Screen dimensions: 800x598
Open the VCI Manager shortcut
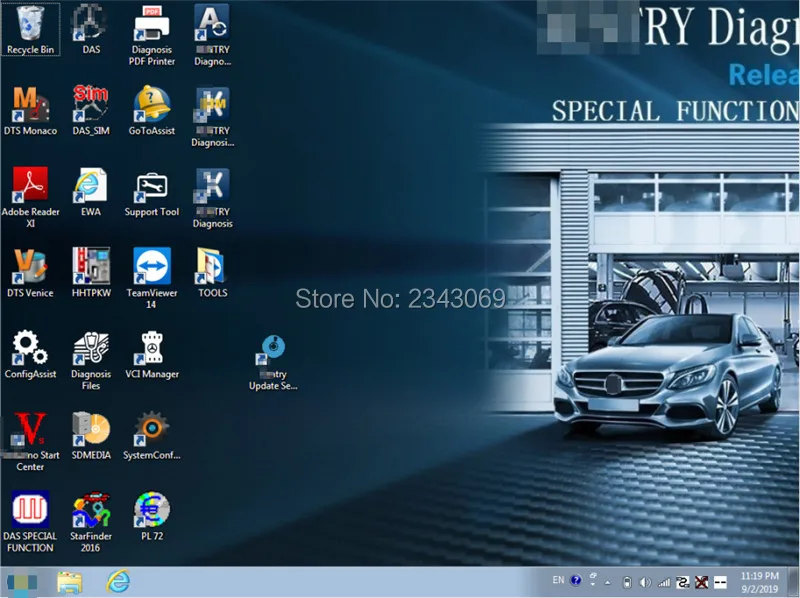tap(151, 349)
